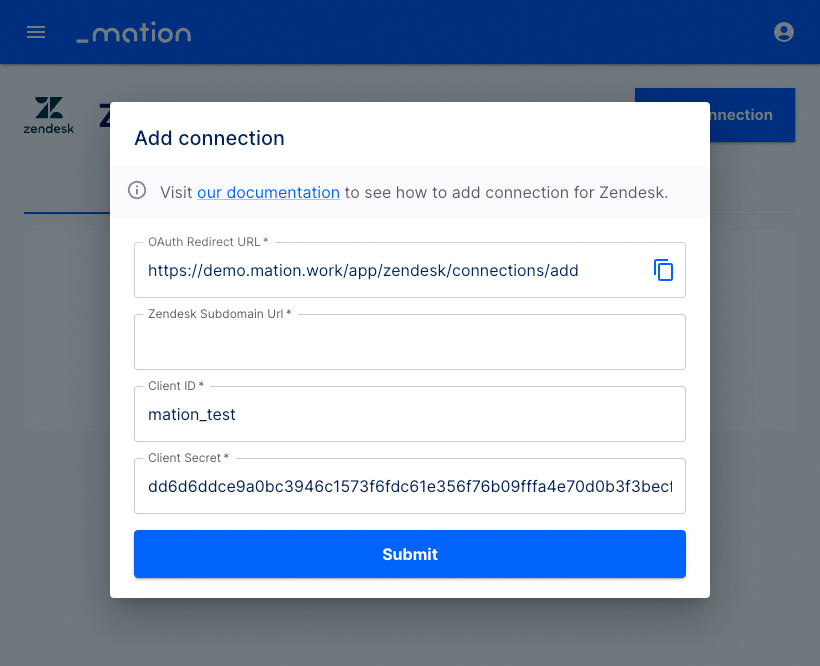This screenshot has width=820, height=666.
Task: Click the 'Zendesk Subdomain Url' field label
Action: (x=220, y=314)
